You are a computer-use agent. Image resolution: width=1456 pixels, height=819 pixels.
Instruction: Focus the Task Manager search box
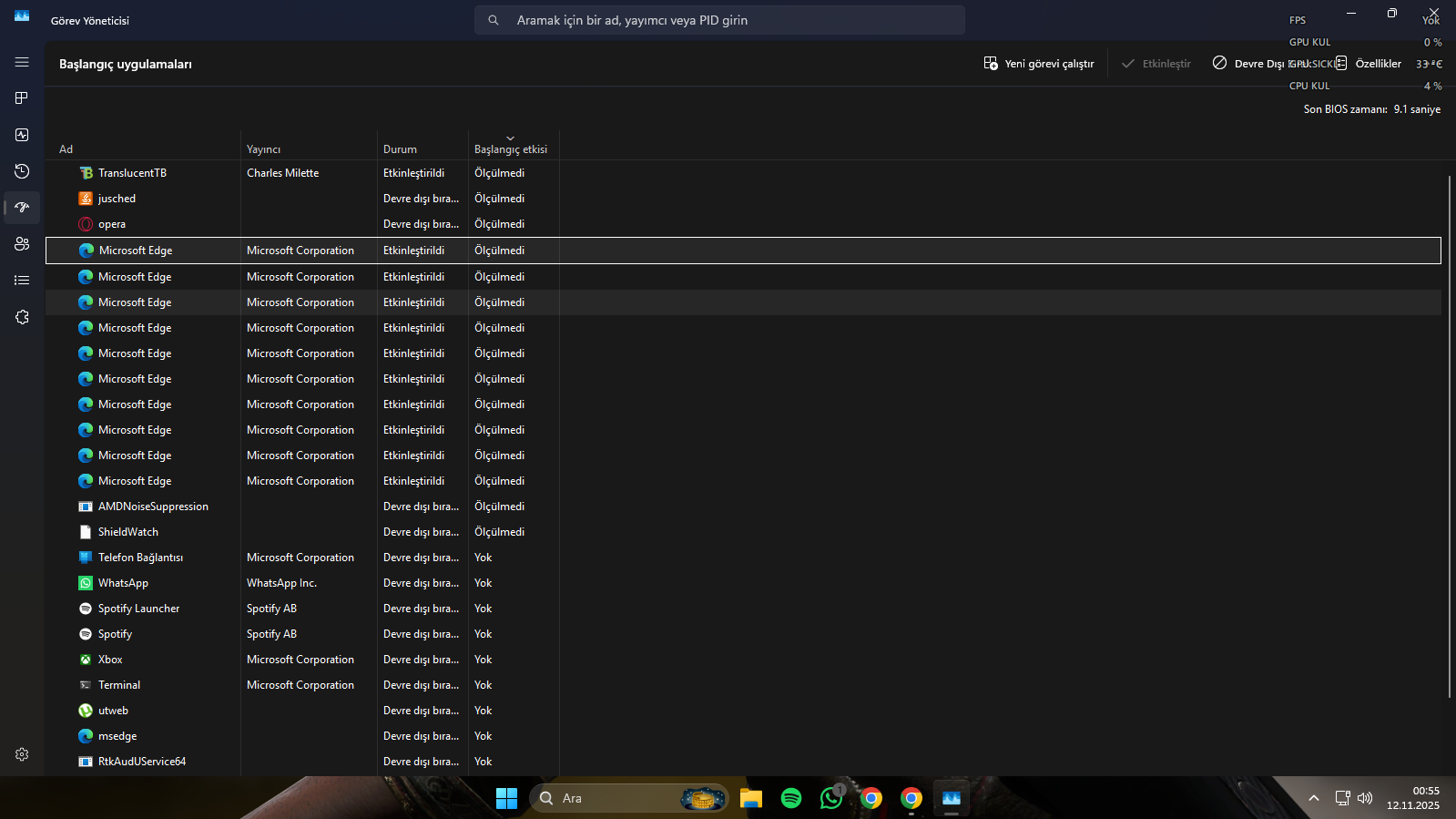pos(719,20)
